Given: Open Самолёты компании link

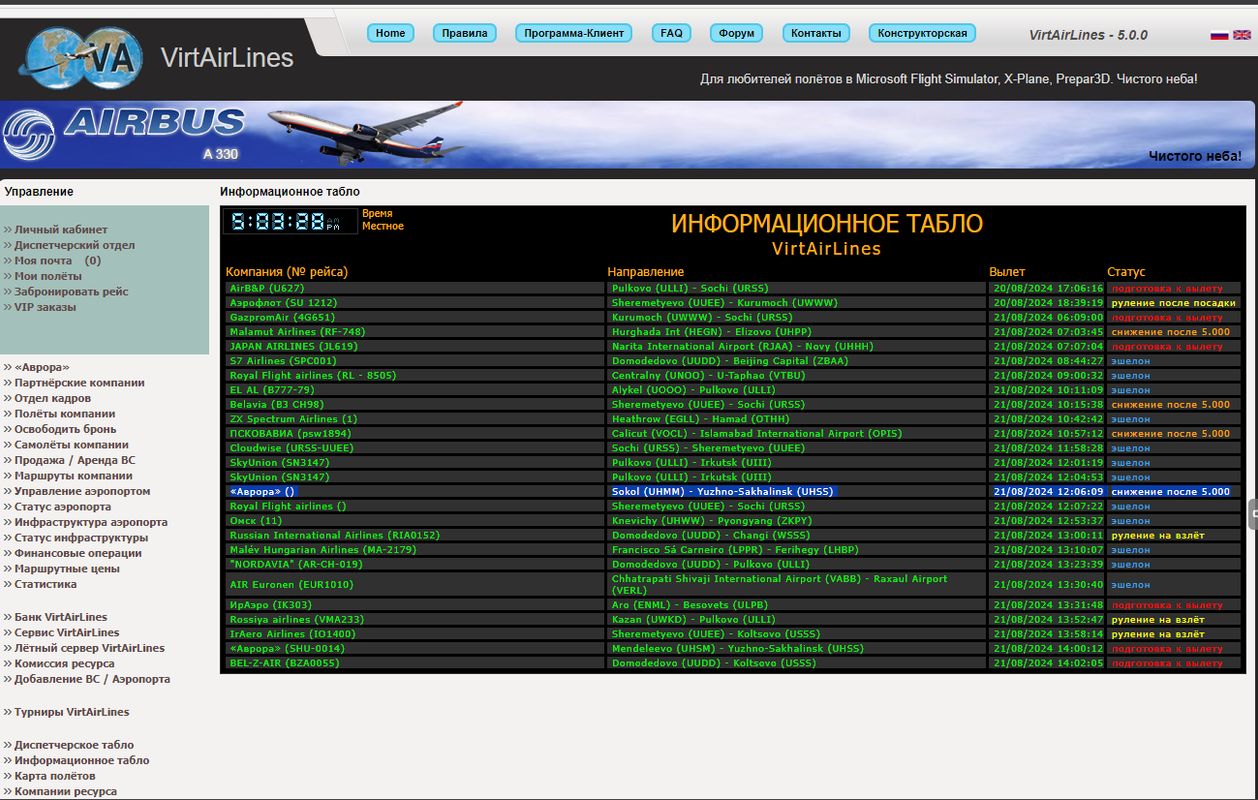Looking at the screenshot, I should (71, 445).
